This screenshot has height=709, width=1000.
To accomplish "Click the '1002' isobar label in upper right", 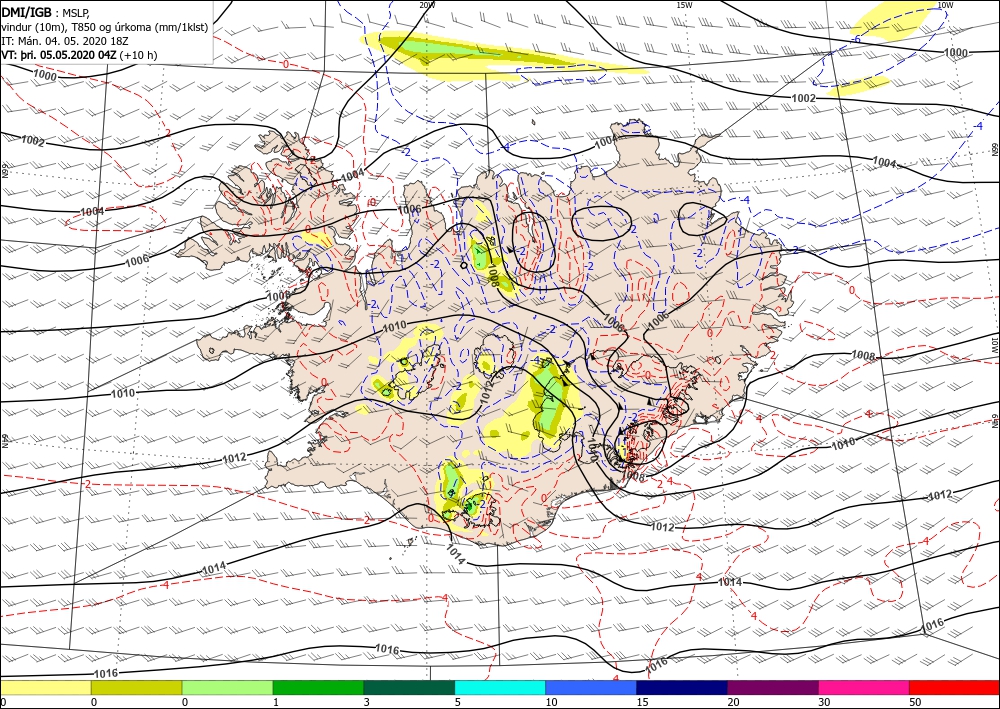I will tap(804, 98).
